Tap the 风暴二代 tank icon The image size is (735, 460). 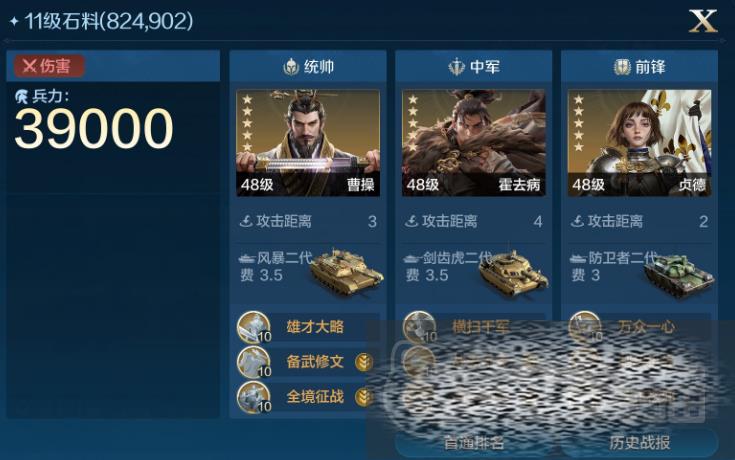pos(346,271)
